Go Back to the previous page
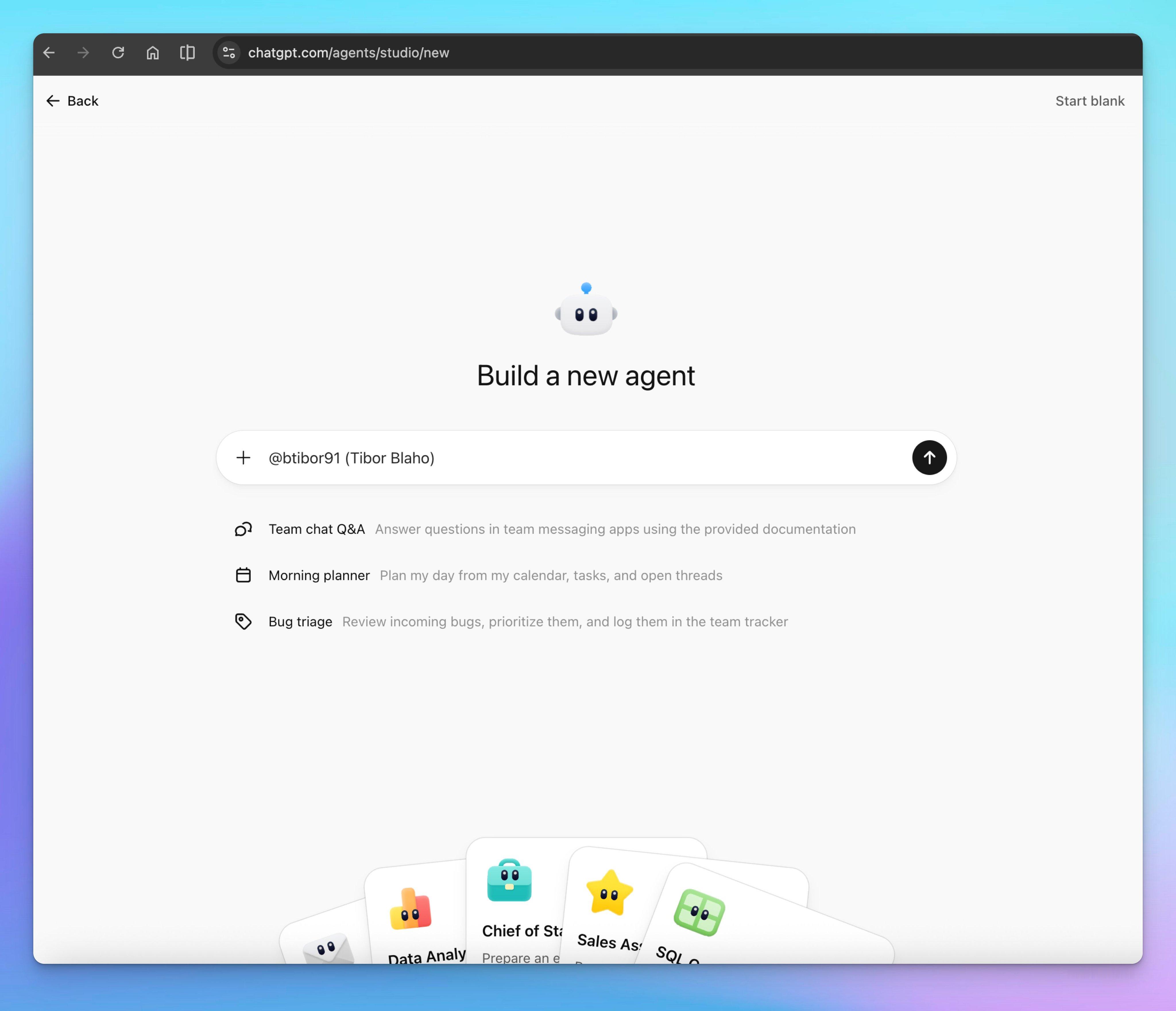 [x=73, y=101]
